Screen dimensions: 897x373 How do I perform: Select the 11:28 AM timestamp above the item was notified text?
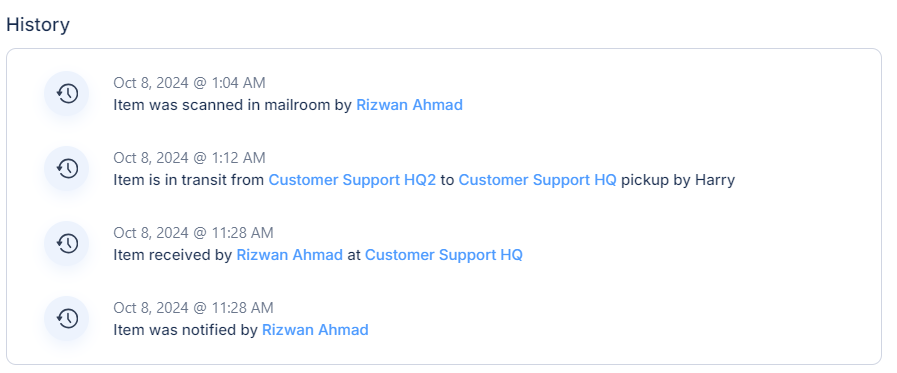tap(193, 308)
